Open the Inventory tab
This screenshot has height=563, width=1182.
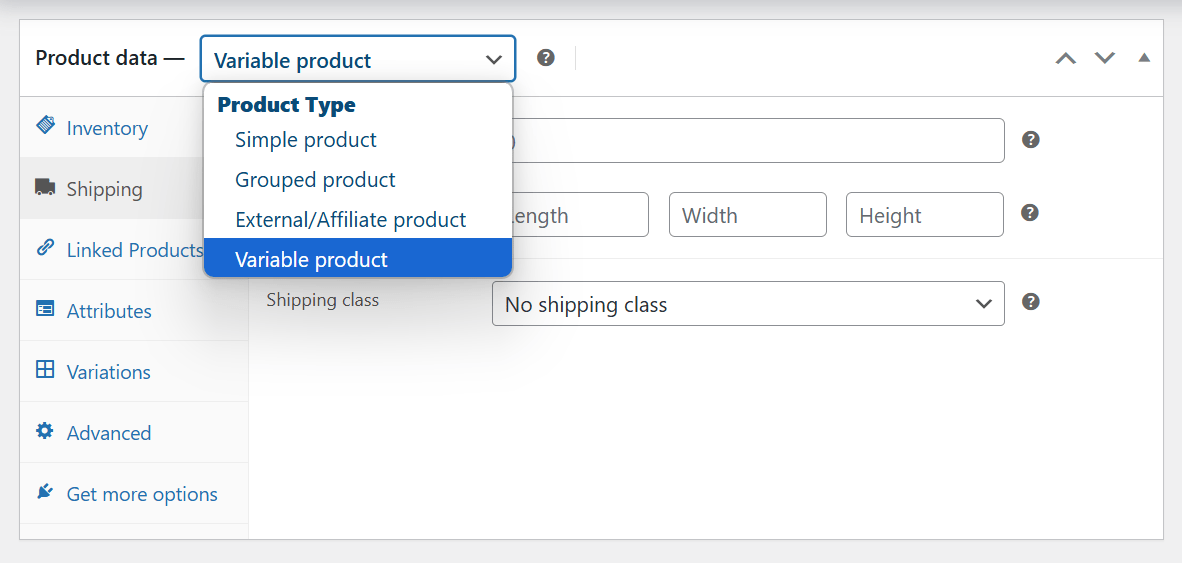[x=133, y=127]
